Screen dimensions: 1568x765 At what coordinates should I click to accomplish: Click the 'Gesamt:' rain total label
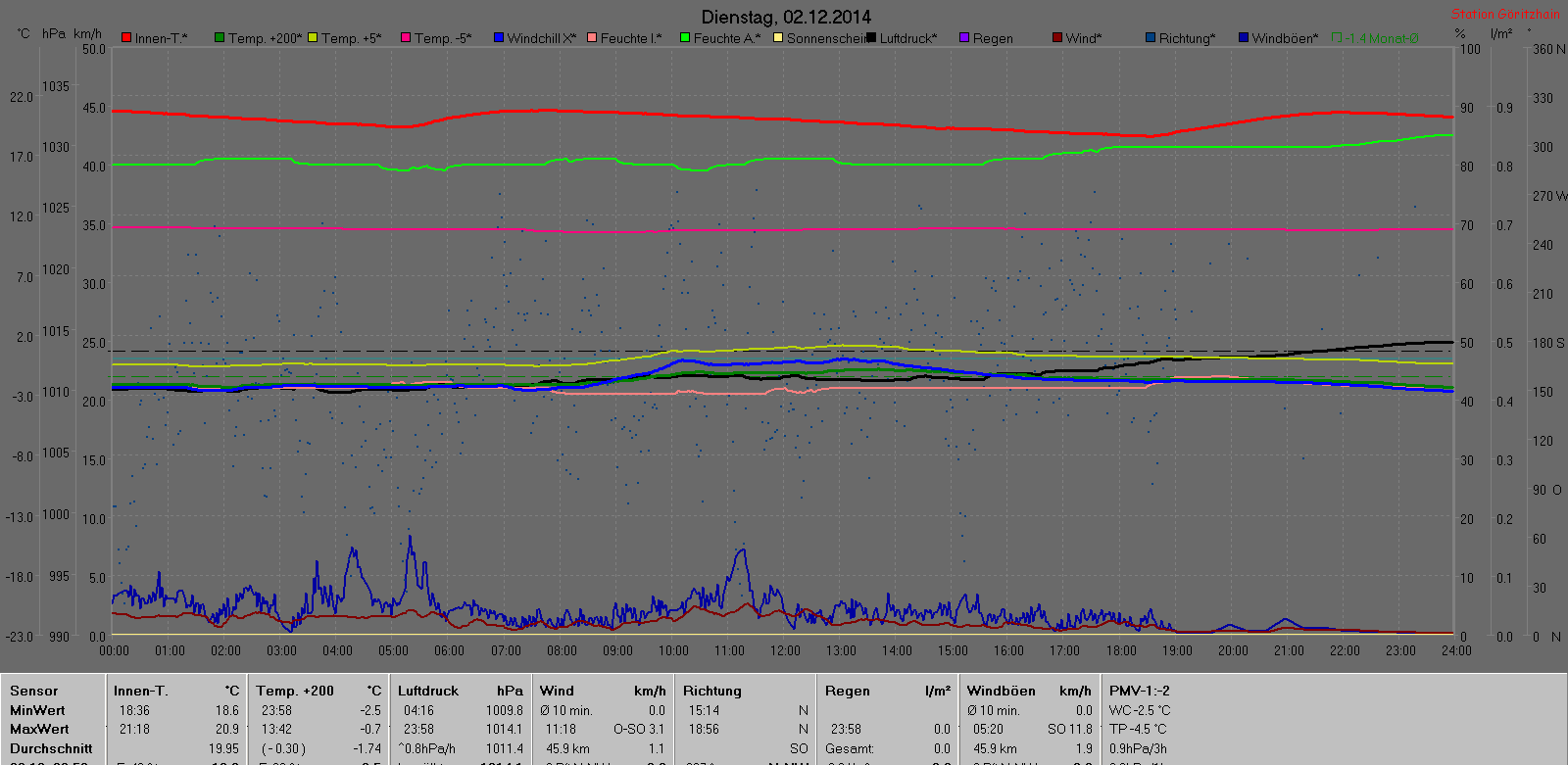(850, 748)
